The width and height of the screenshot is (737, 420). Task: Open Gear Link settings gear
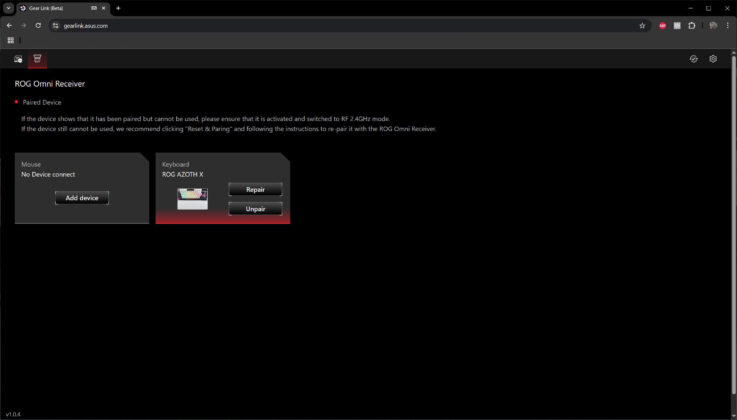pyautogui.click(x=713, y=59)
